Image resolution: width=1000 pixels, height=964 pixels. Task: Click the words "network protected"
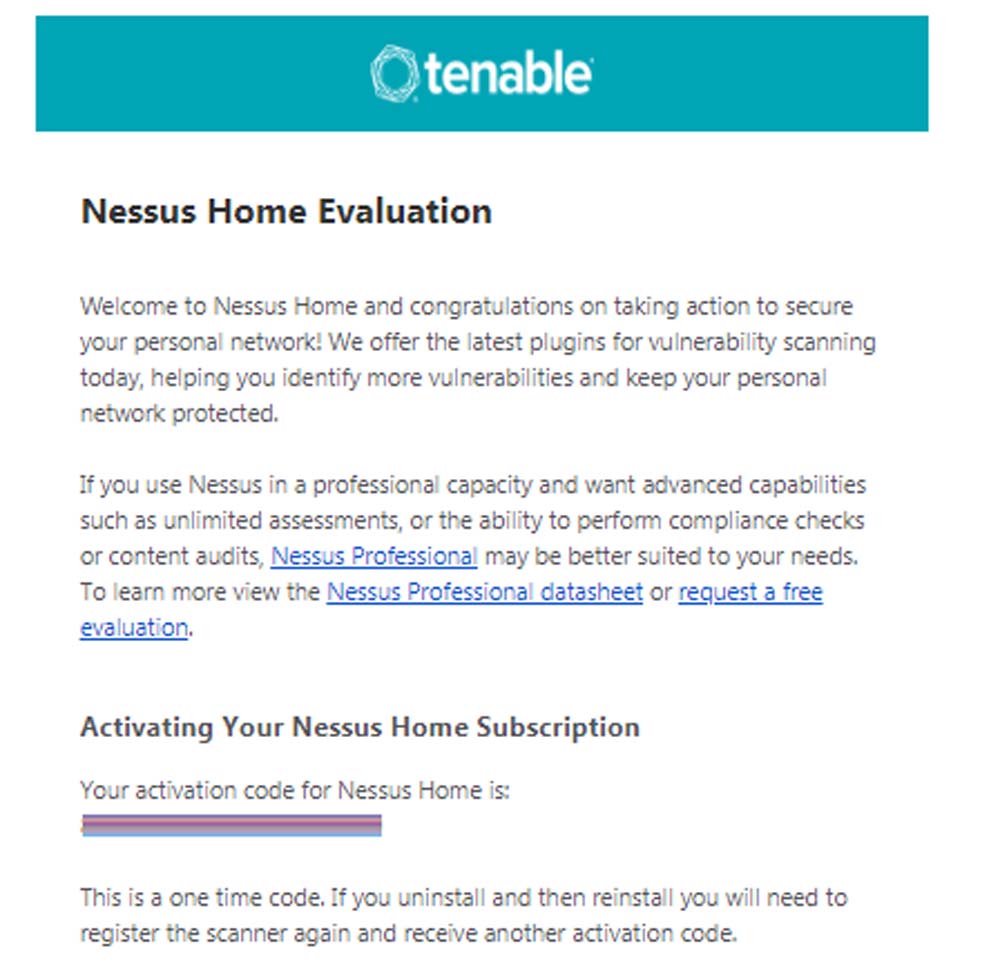(178, 414)
